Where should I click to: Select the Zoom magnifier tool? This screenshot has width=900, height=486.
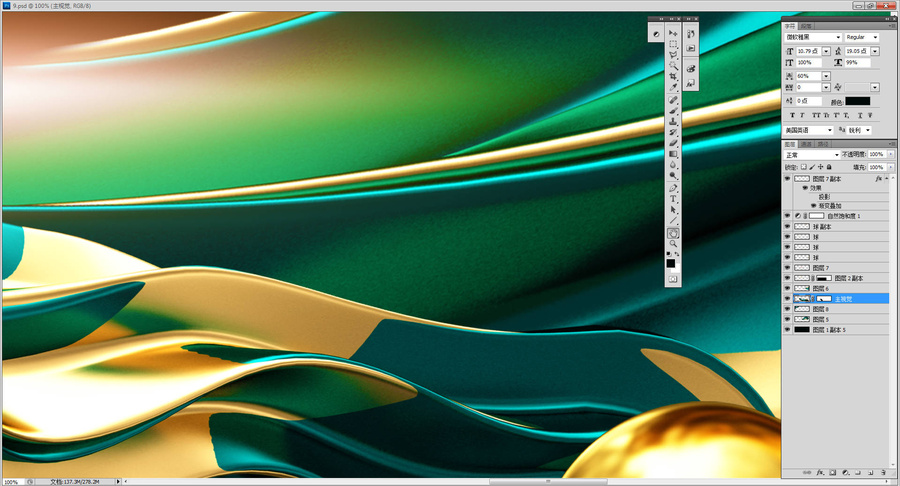(673, 244)
